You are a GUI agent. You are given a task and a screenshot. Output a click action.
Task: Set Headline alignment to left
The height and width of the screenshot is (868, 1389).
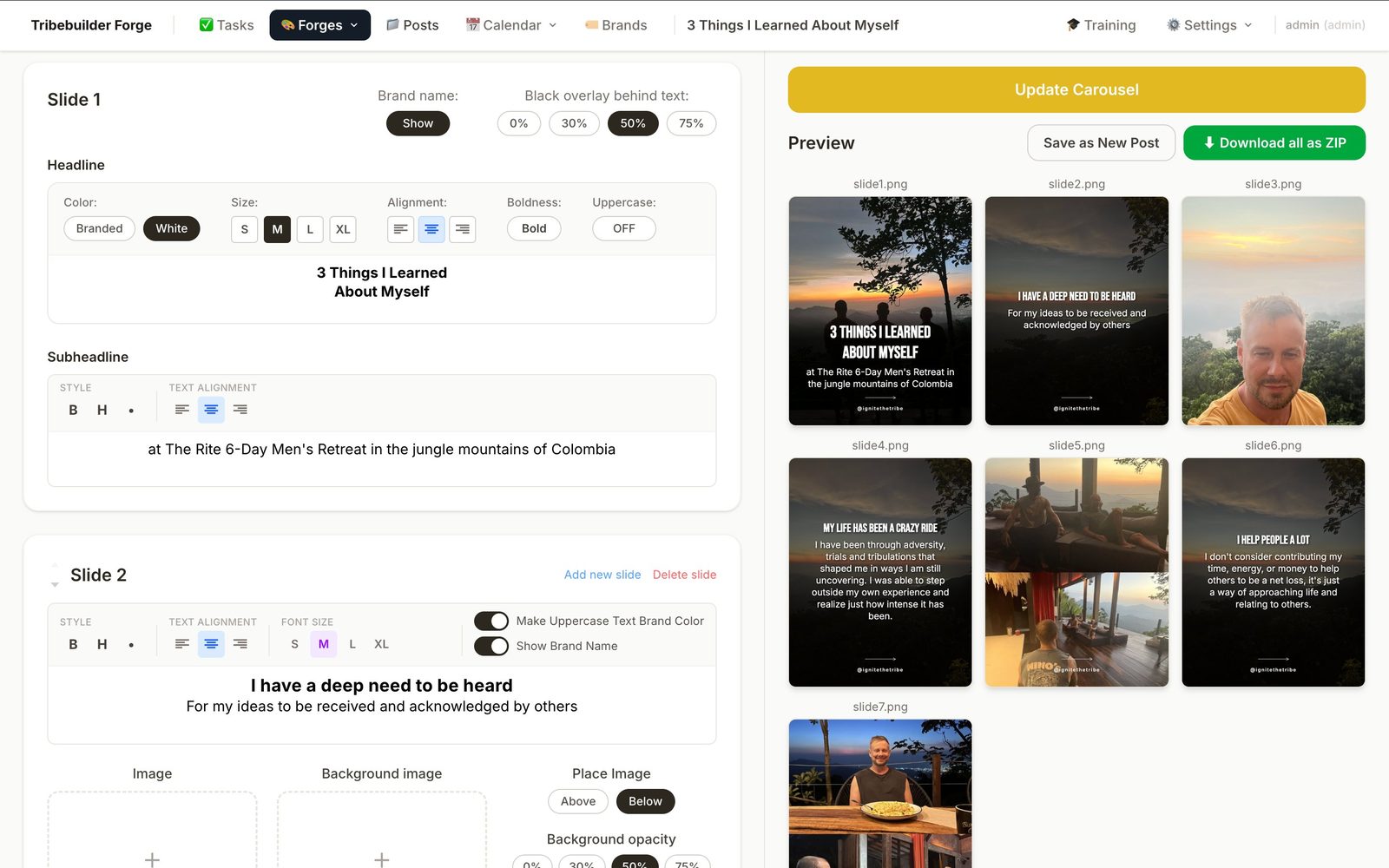coord(400,229)
